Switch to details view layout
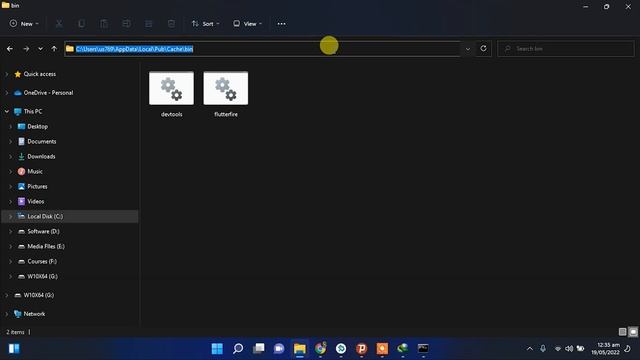The height and width of the screenshot is (360, 640). point(622,332)
